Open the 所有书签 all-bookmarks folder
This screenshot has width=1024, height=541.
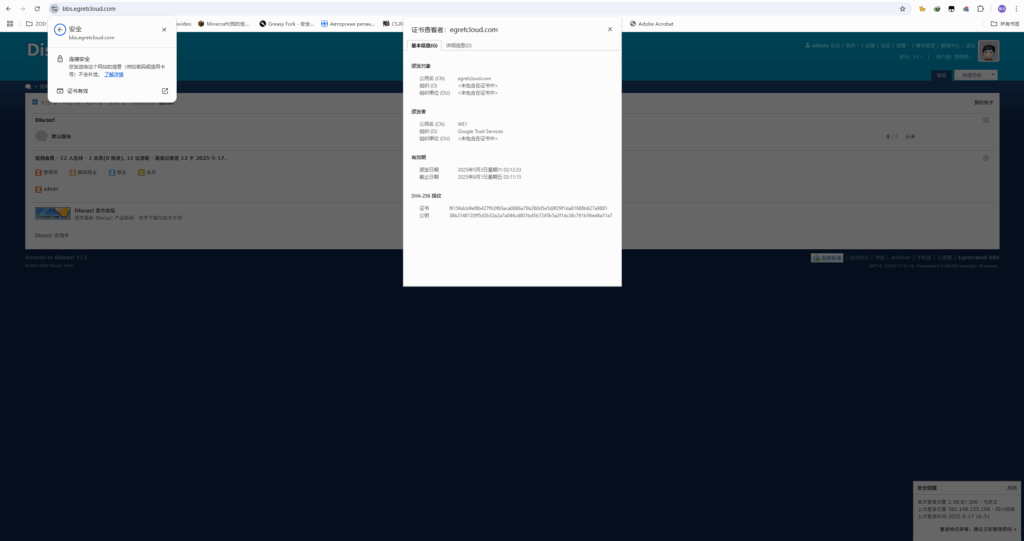click(x=1004, y=24)
